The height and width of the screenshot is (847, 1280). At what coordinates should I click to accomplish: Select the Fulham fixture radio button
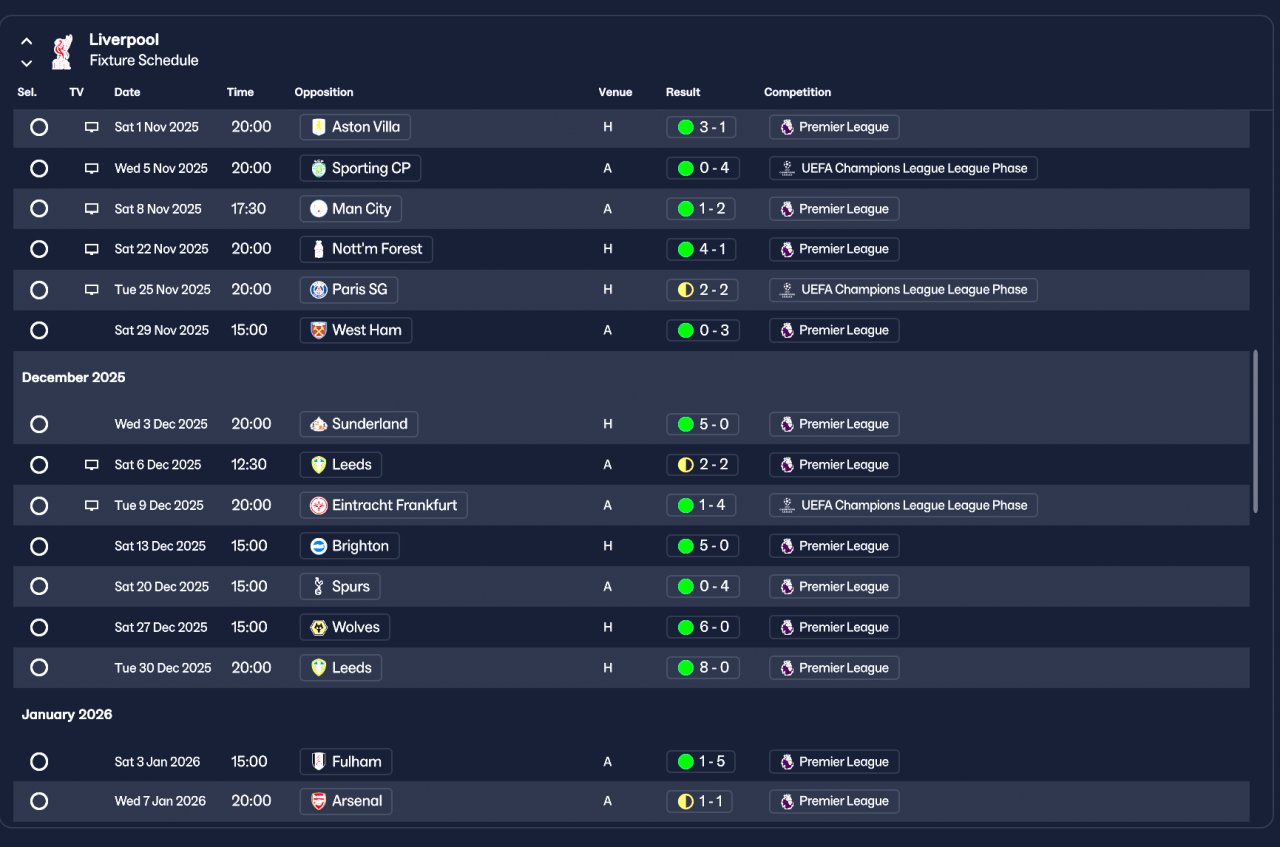coord(39,762)
